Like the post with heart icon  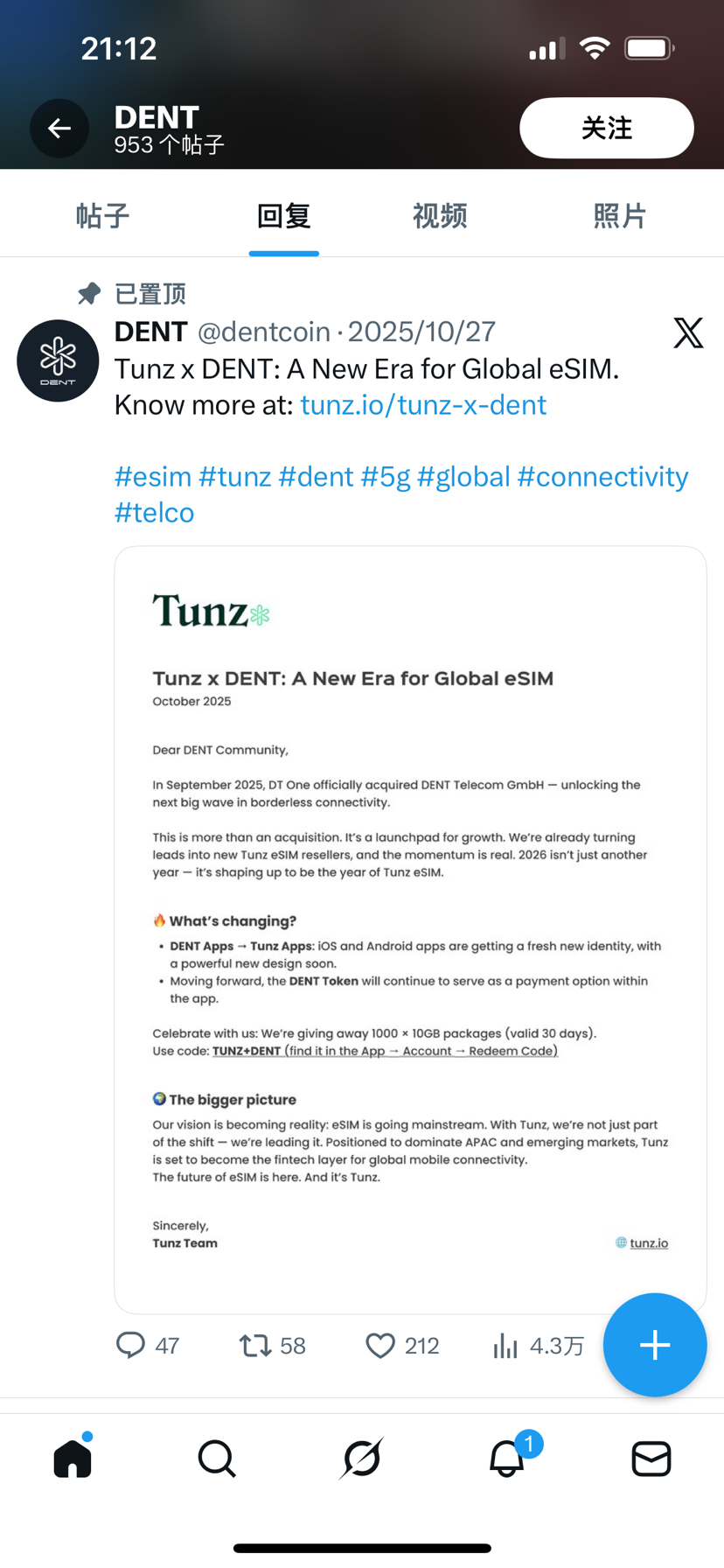pyautogui.click(x=380, y=1345)
